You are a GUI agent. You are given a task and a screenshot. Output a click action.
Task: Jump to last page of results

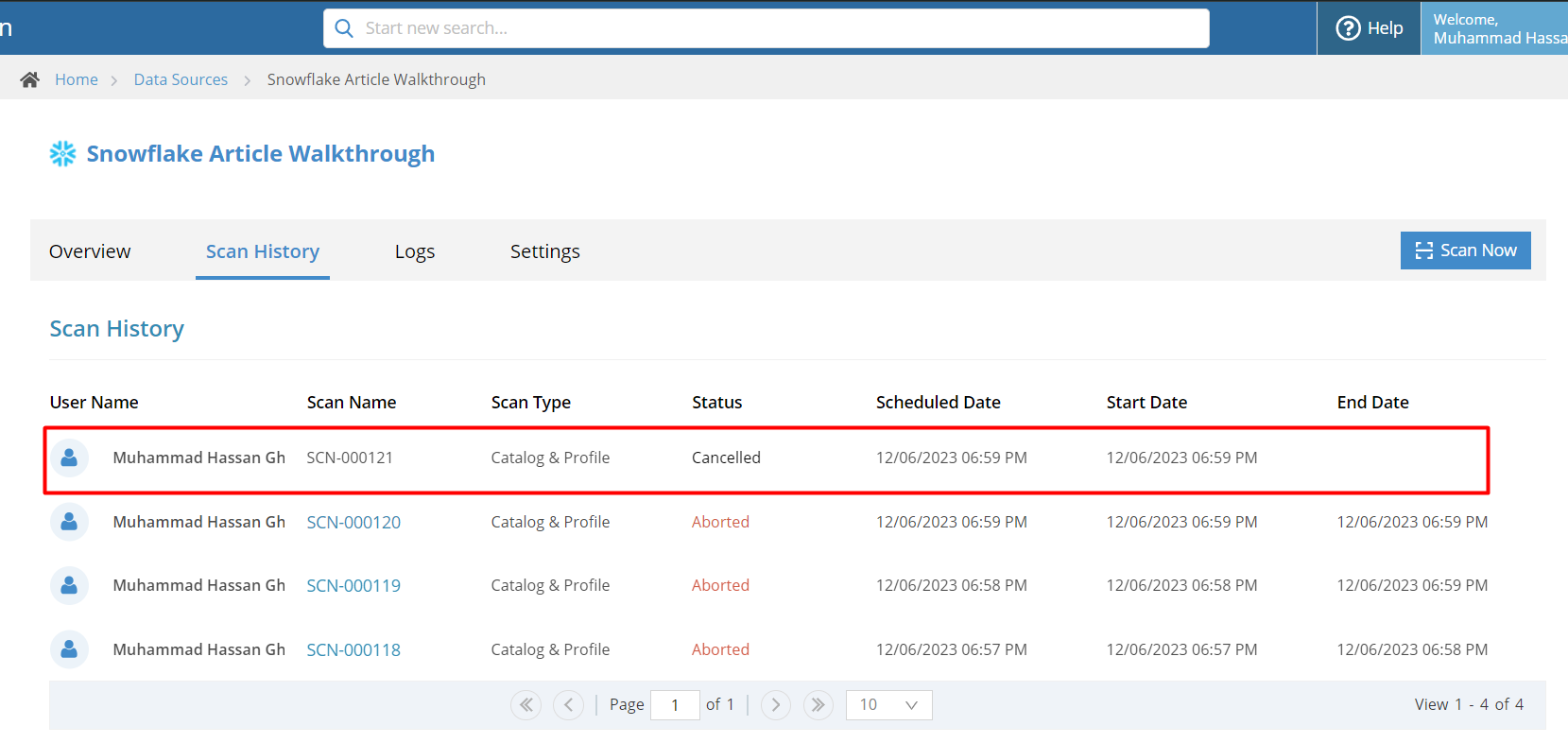[818, 704]
